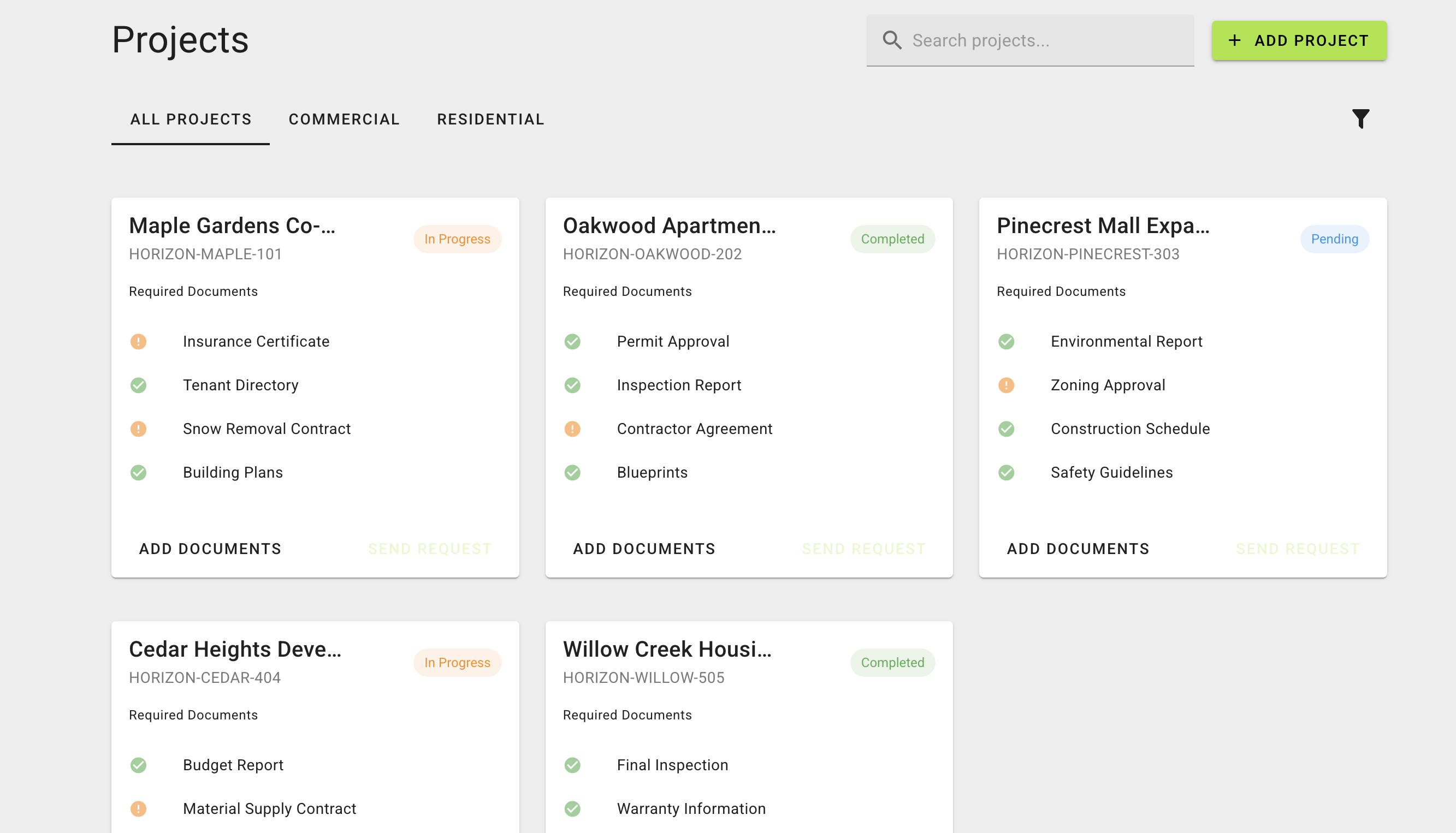Click the Blueprints document name
The height and width of the screenshot is (833, 1456).
coord(652,473)
